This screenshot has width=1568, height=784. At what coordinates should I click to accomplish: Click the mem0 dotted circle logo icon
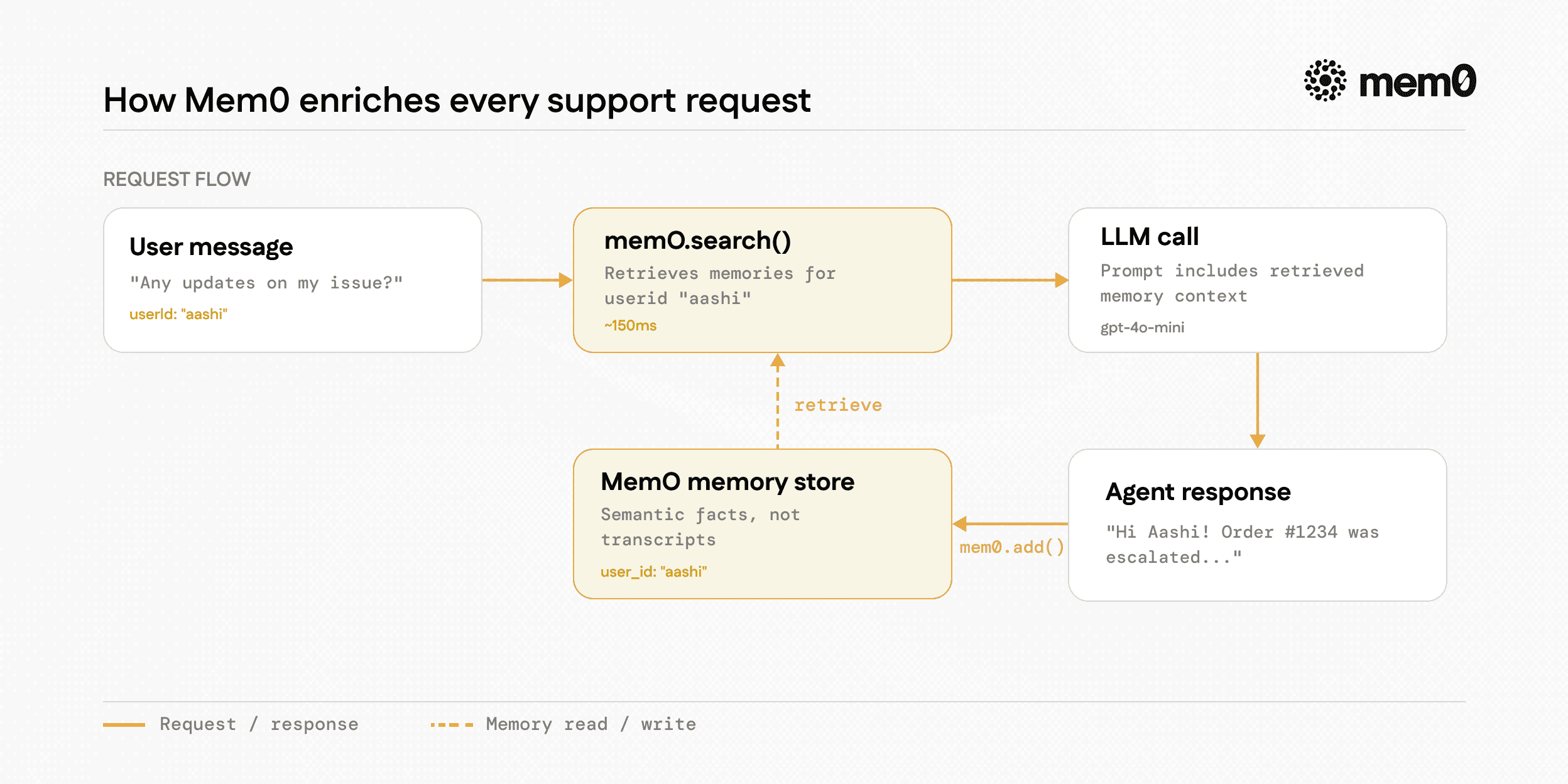[1325, 80]
